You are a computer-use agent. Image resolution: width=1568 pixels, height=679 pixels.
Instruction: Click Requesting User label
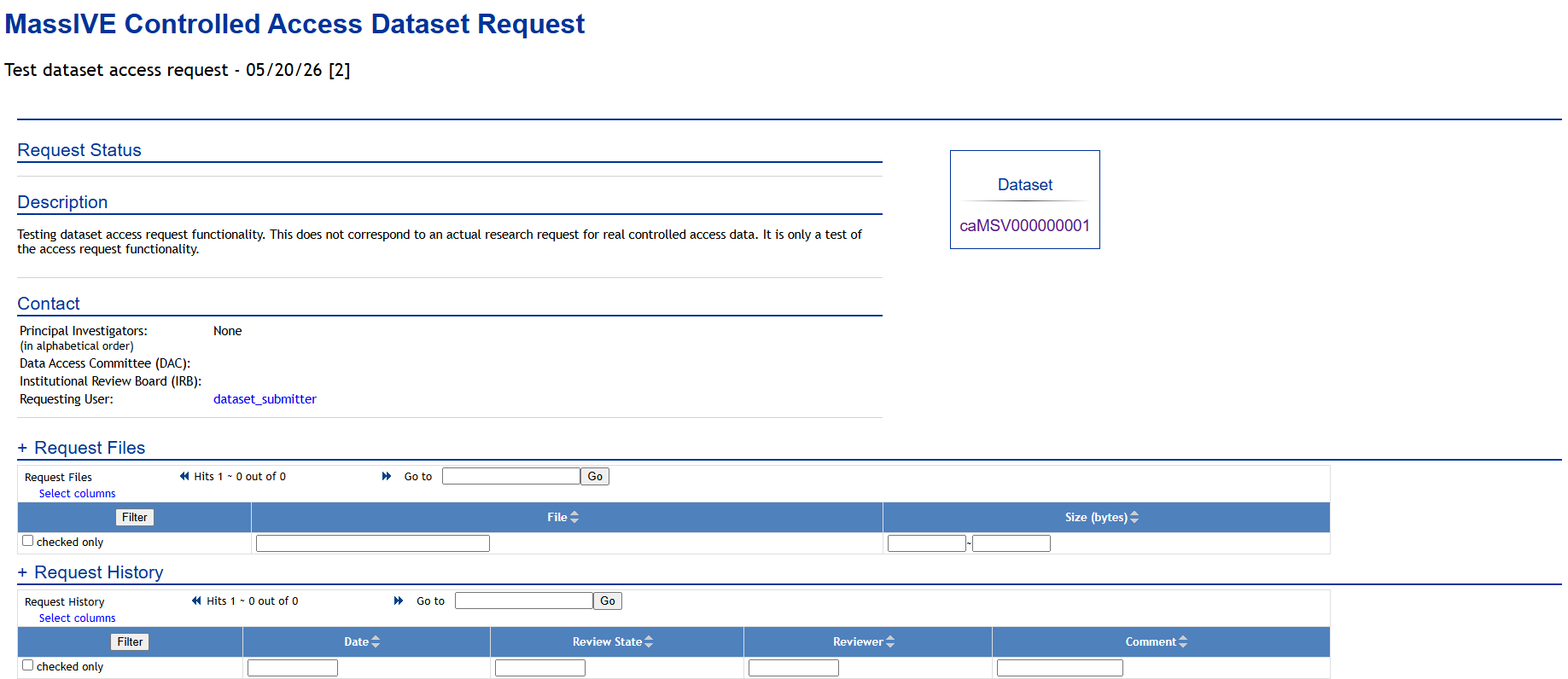[67, 399]
